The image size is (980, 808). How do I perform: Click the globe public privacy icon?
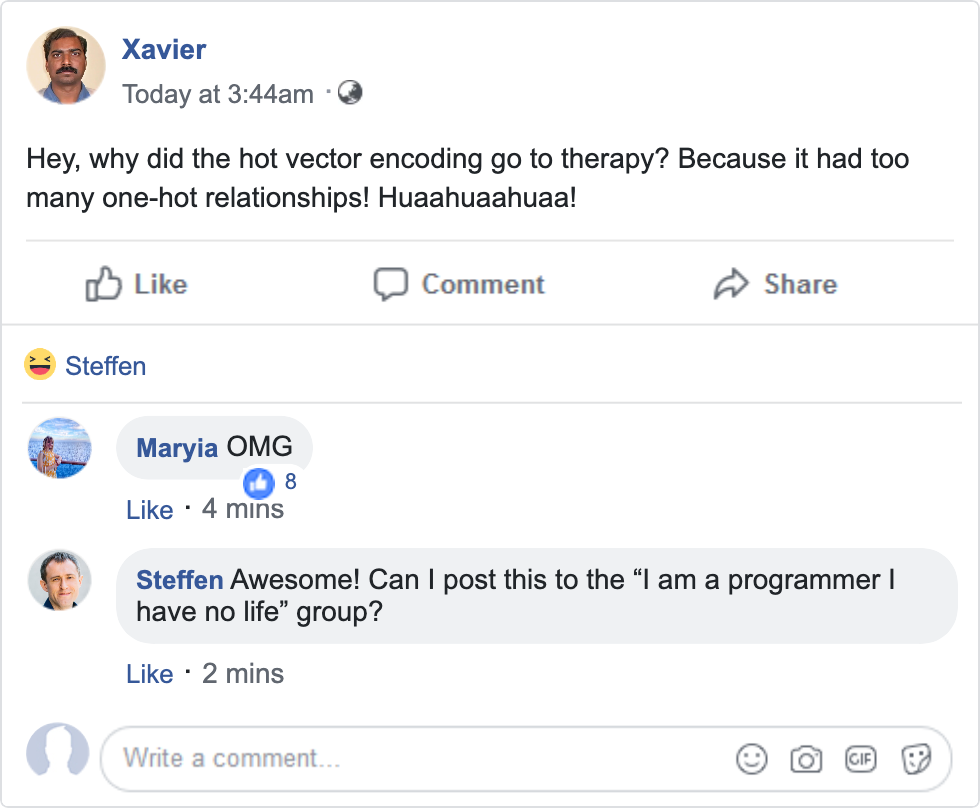coord(350,93)
